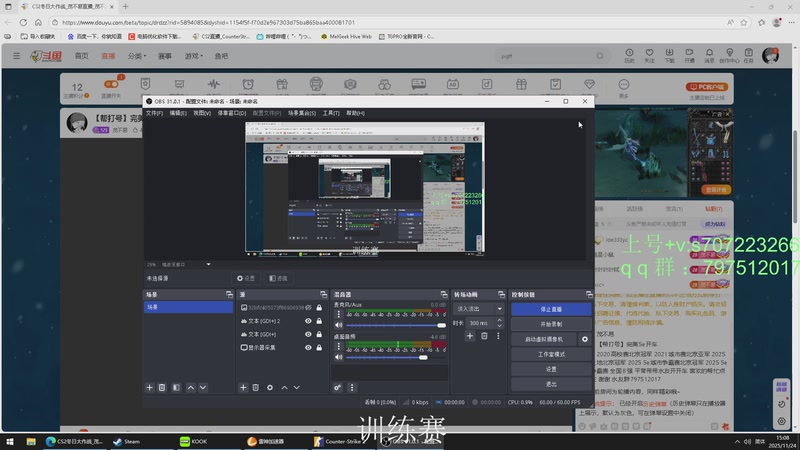
Task: Open source properties gear icon
Action: 270,388
